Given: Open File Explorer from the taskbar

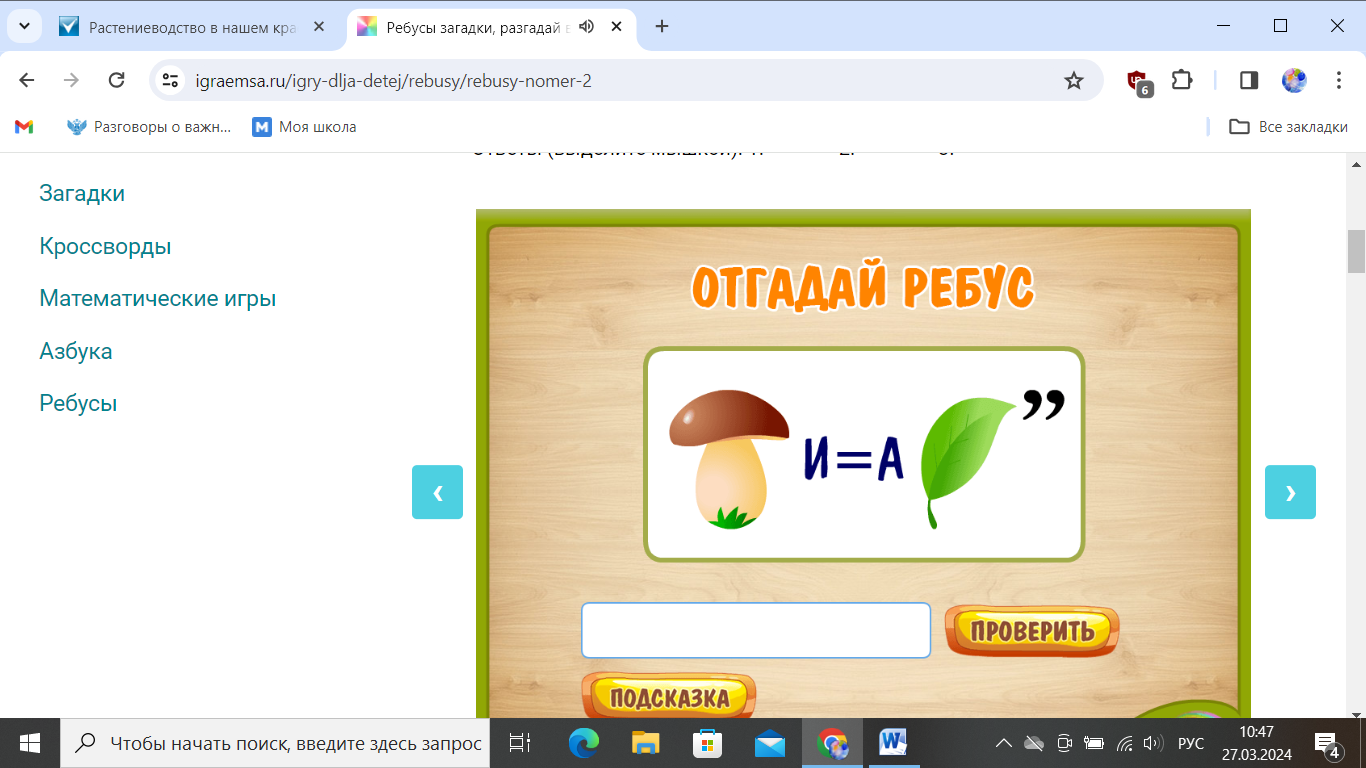Looking at the screenshot, I should point(645,743).
